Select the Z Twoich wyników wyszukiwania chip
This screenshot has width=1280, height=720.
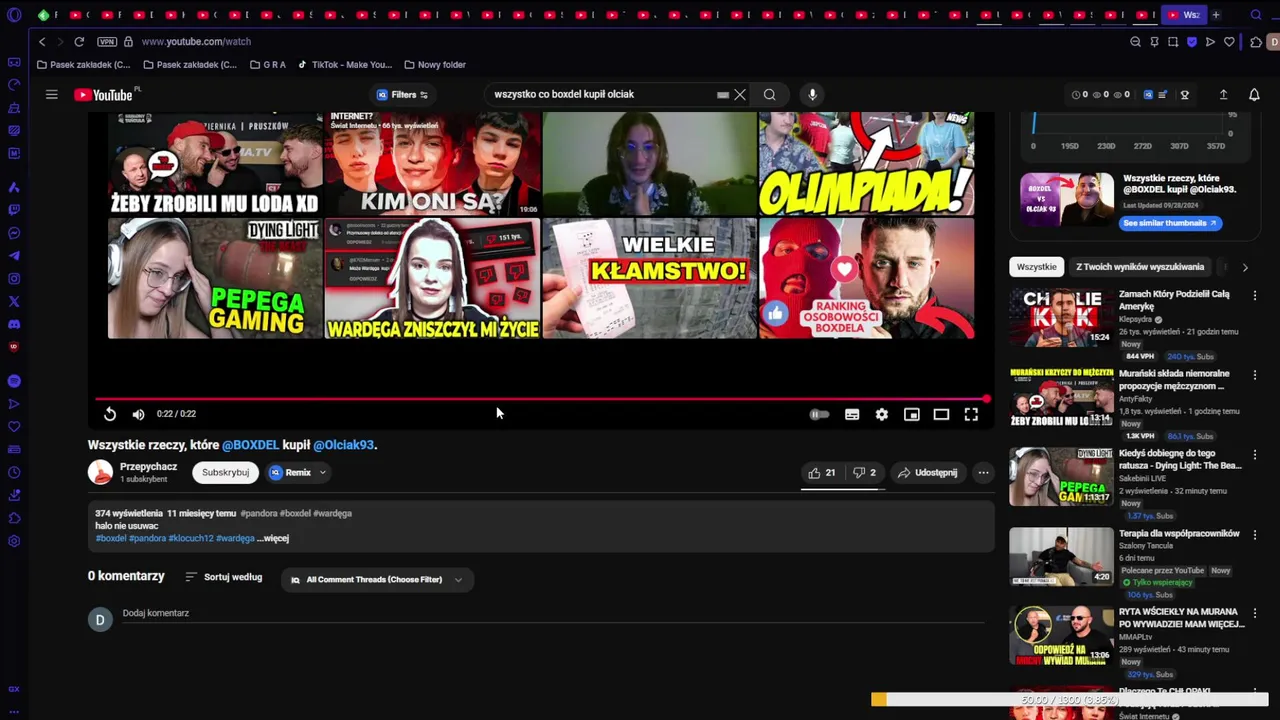point(1140,267)
